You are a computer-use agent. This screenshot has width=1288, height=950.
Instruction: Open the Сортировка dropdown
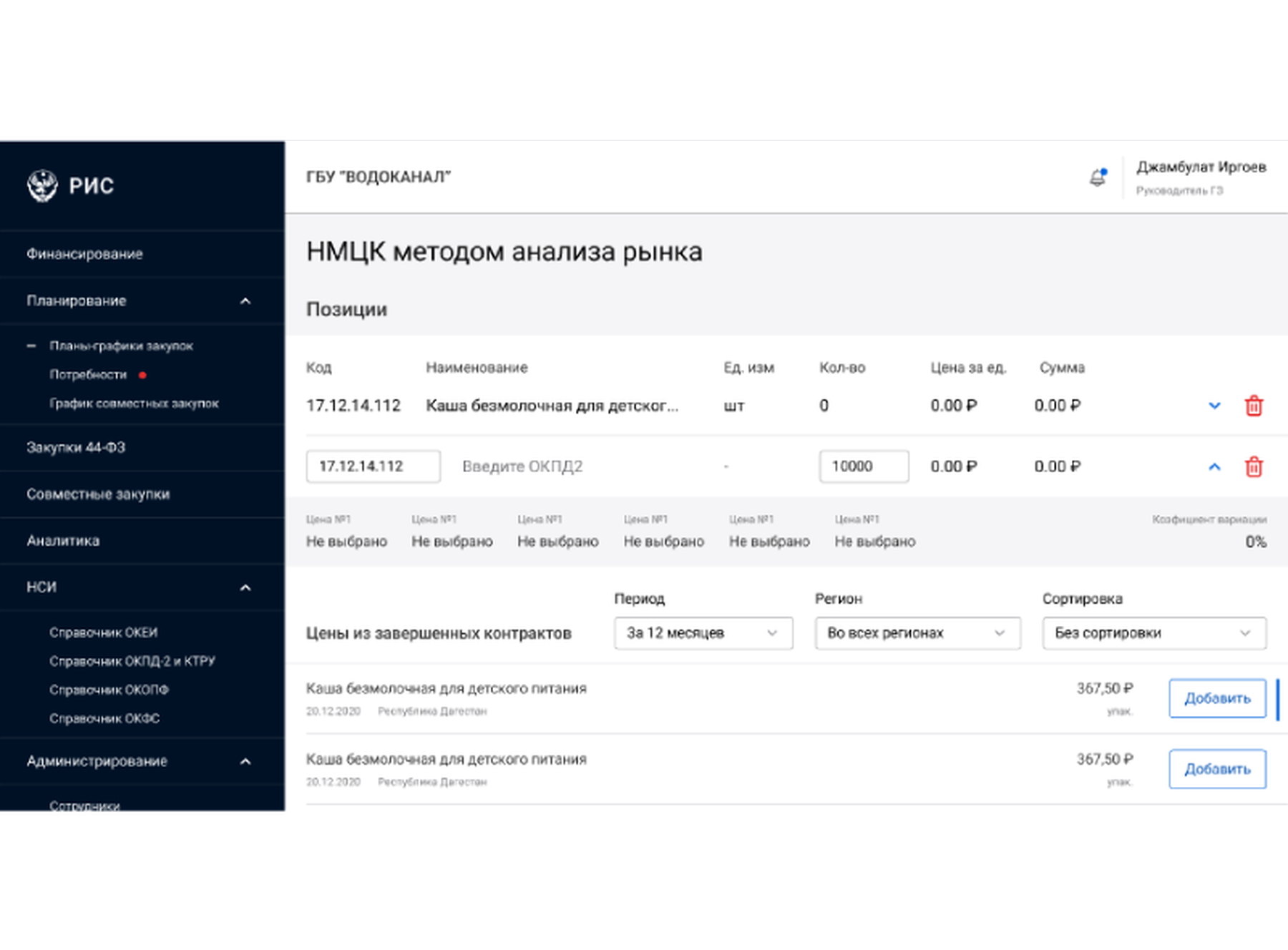click(1154, 633)
